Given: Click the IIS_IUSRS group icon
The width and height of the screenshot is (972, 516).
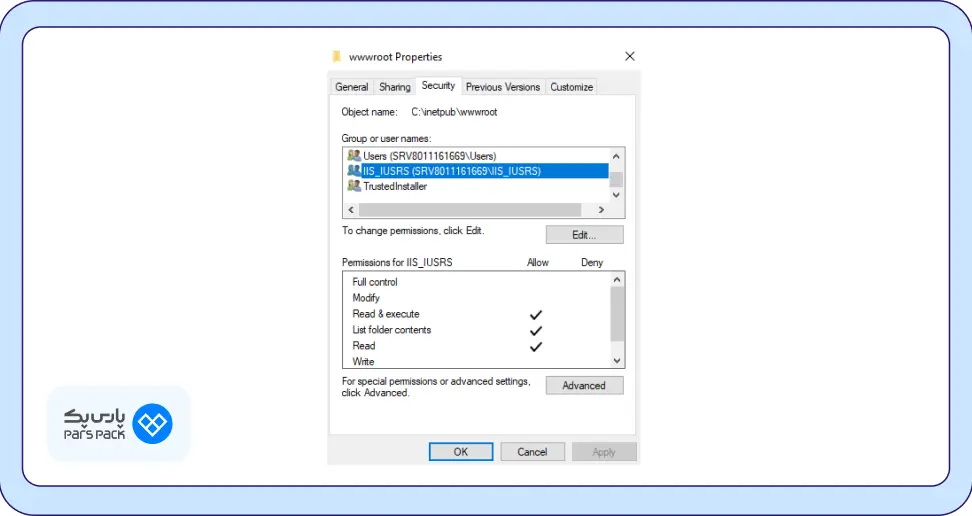Looking at the screenshot, I should (354, 171).
